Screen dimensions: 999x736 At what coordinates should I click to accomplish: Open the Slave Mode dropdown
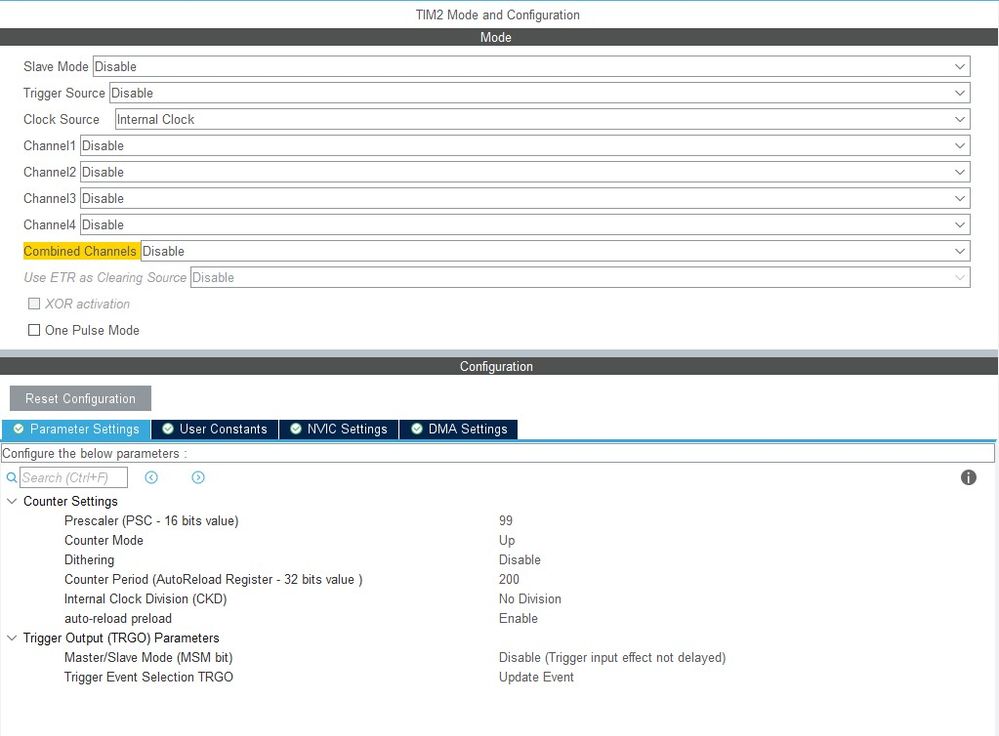pos(531,66)
